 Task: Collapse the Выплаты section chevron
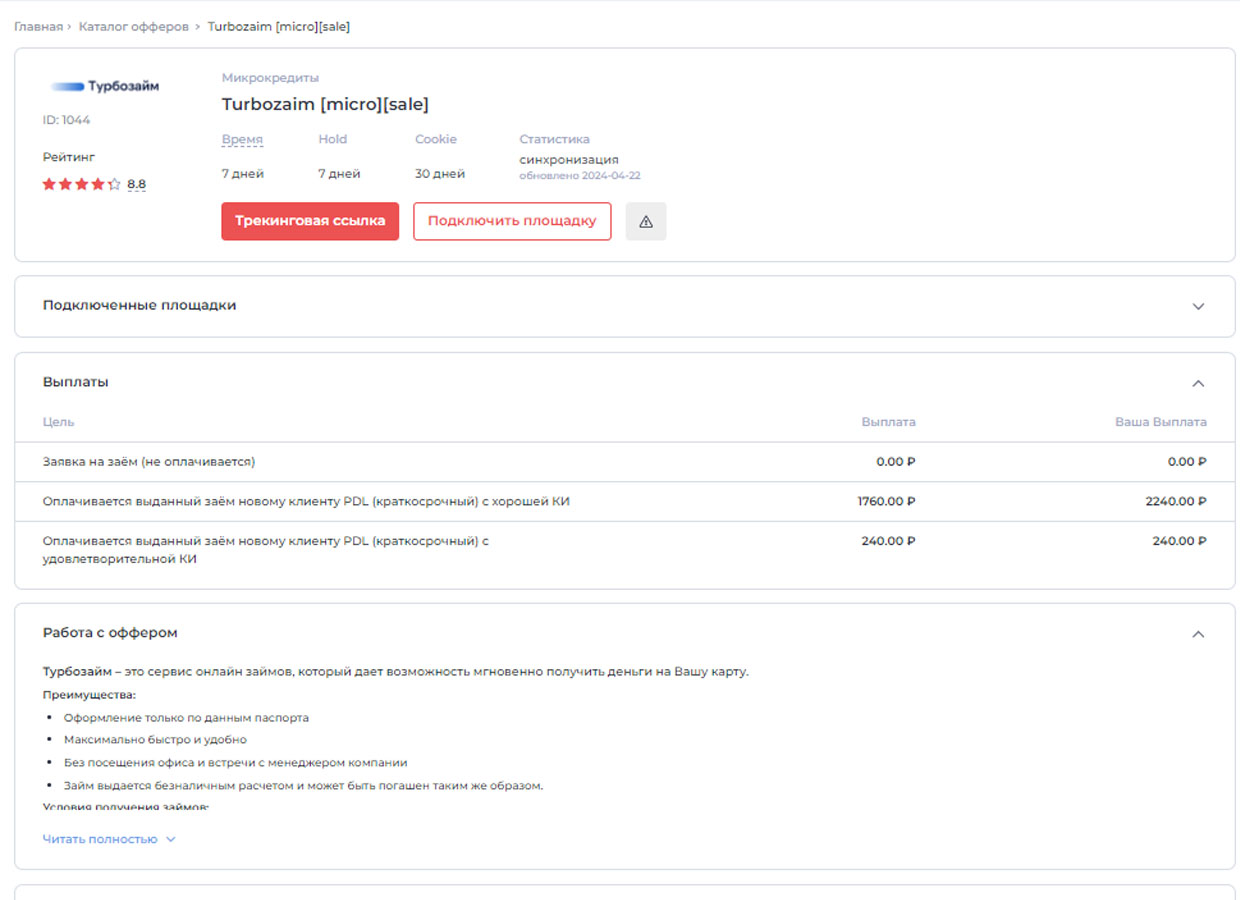pos(1198,383)
